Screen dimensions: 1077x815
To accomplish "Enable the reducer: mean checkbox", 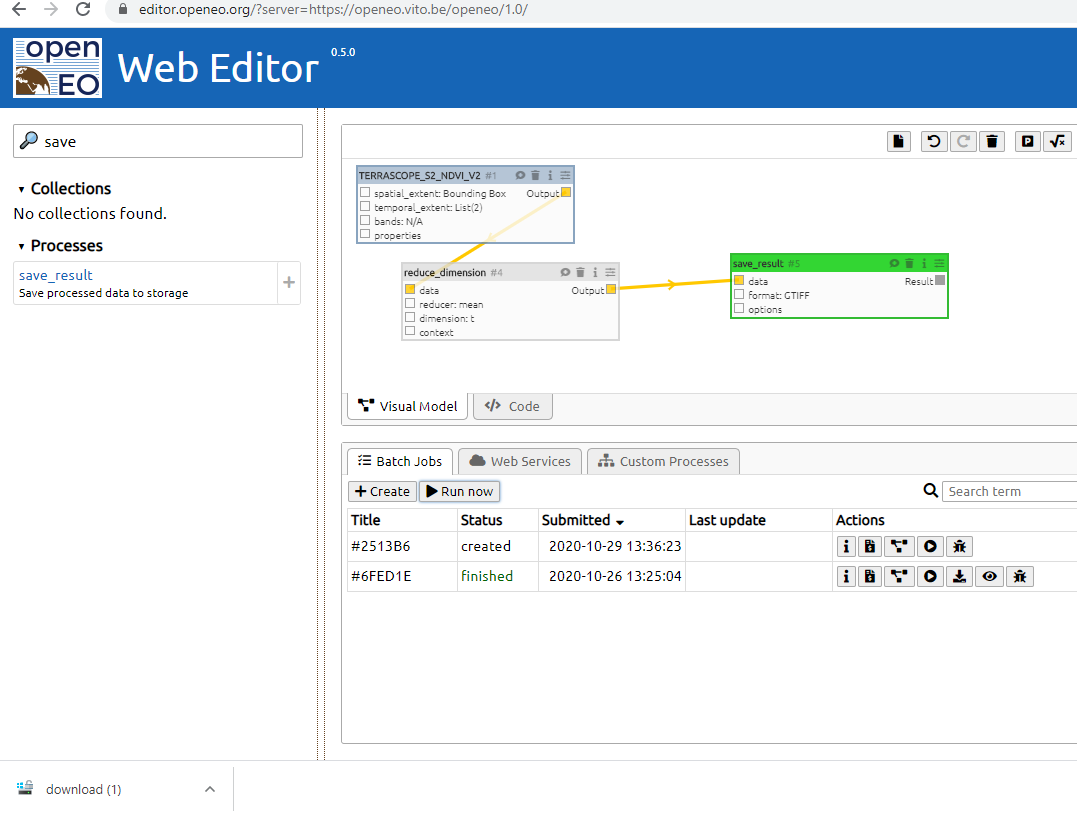I will point(409,304).
